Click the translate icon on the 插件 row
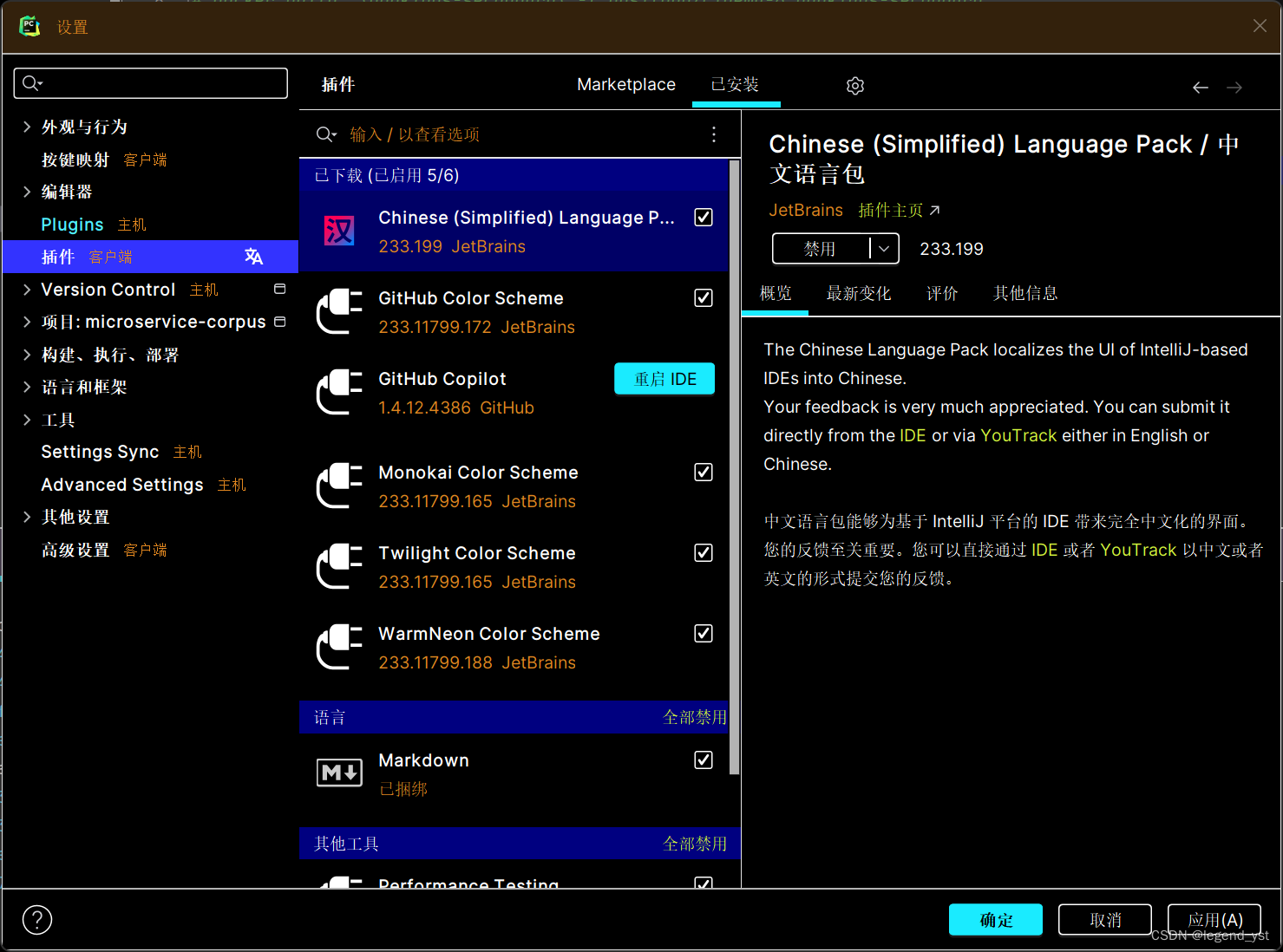 (x=253, y=257)
